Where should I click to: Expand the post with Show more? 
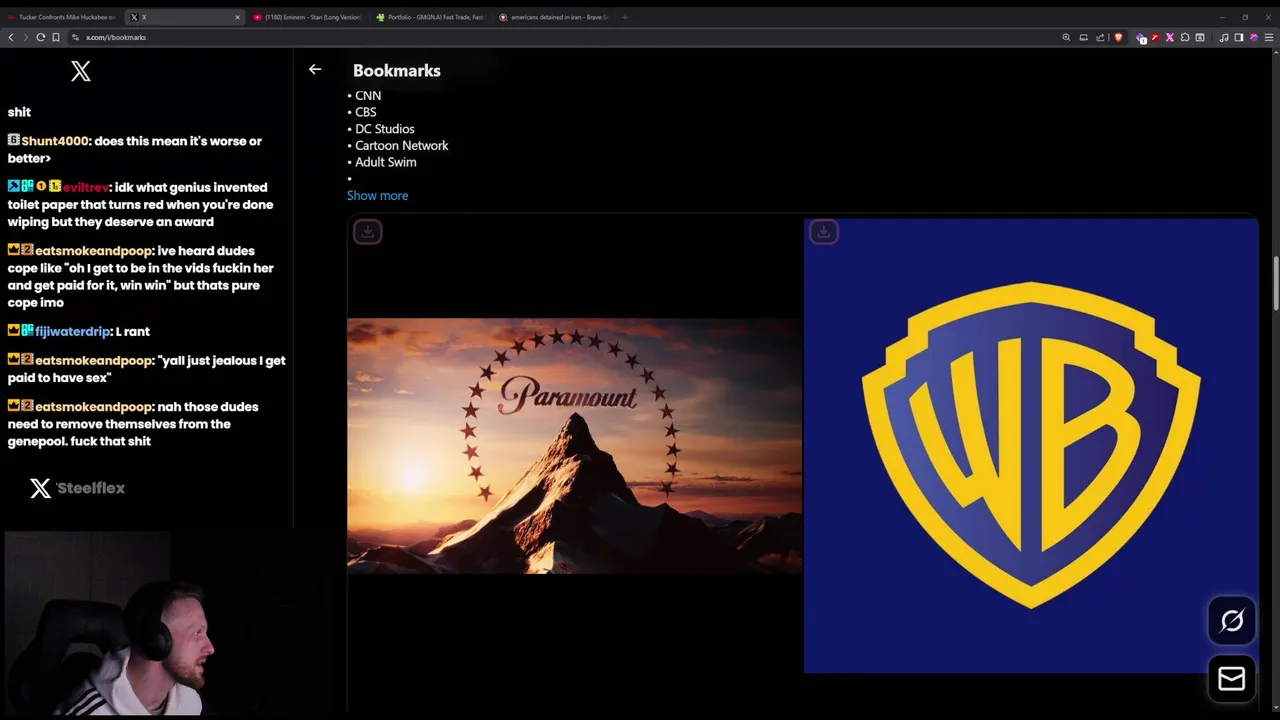[x=377, y=196]
